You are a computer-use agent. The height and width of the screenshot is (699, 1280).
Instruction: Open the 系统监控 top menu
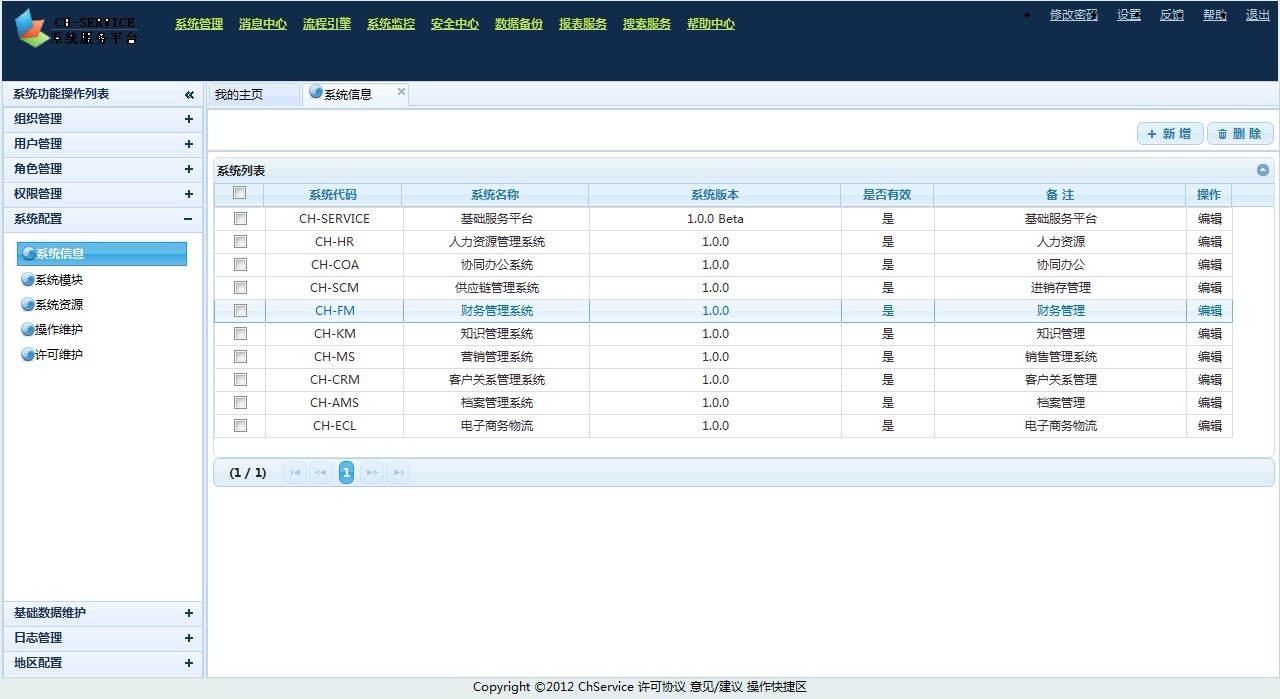tap(391, 24)
